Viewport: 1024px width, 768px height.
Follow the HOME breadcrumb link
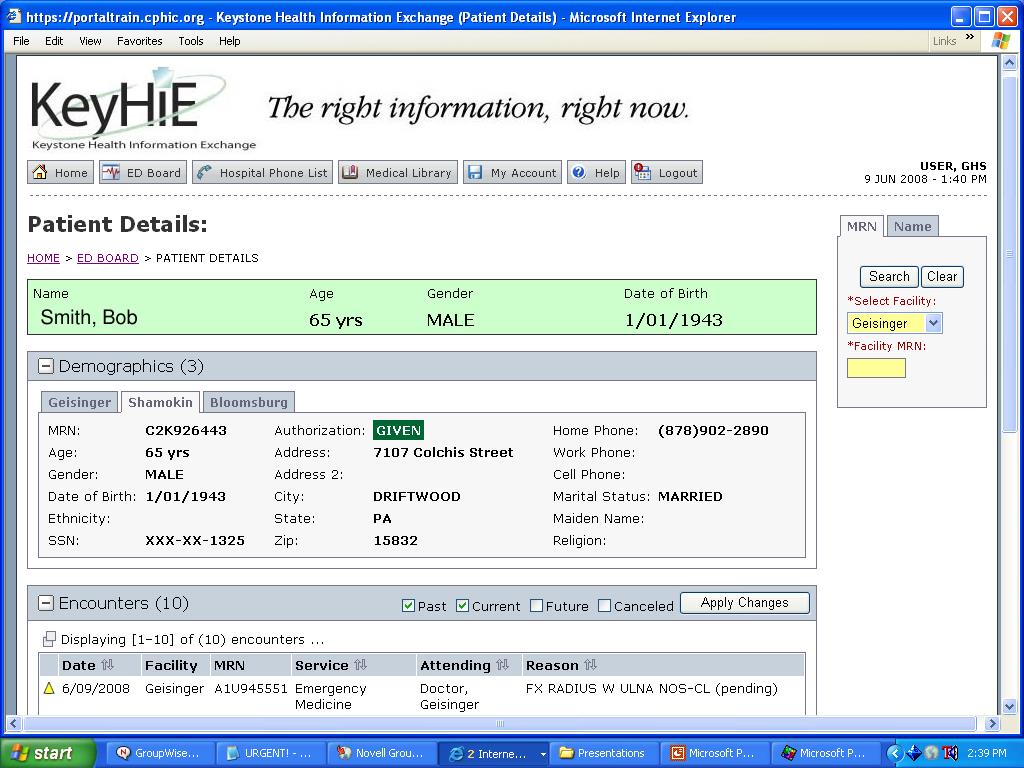43,258
